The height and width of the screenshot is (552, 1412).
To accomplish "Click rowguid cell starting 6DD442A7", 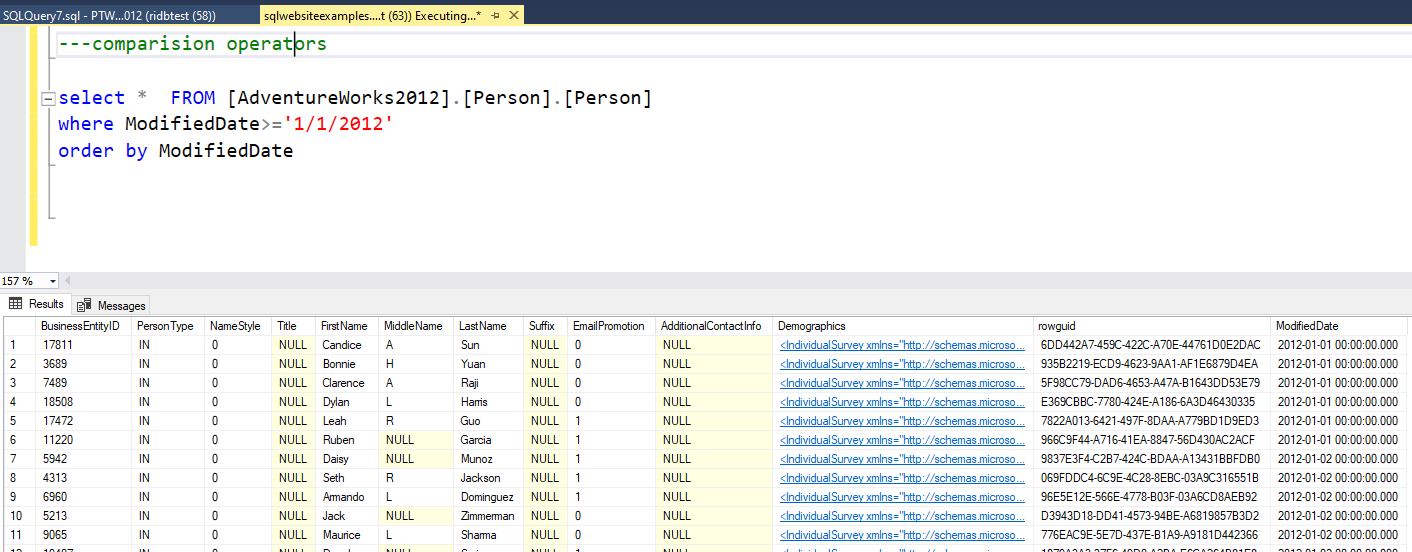I will pyautogui.click(x=1152, y=345).
